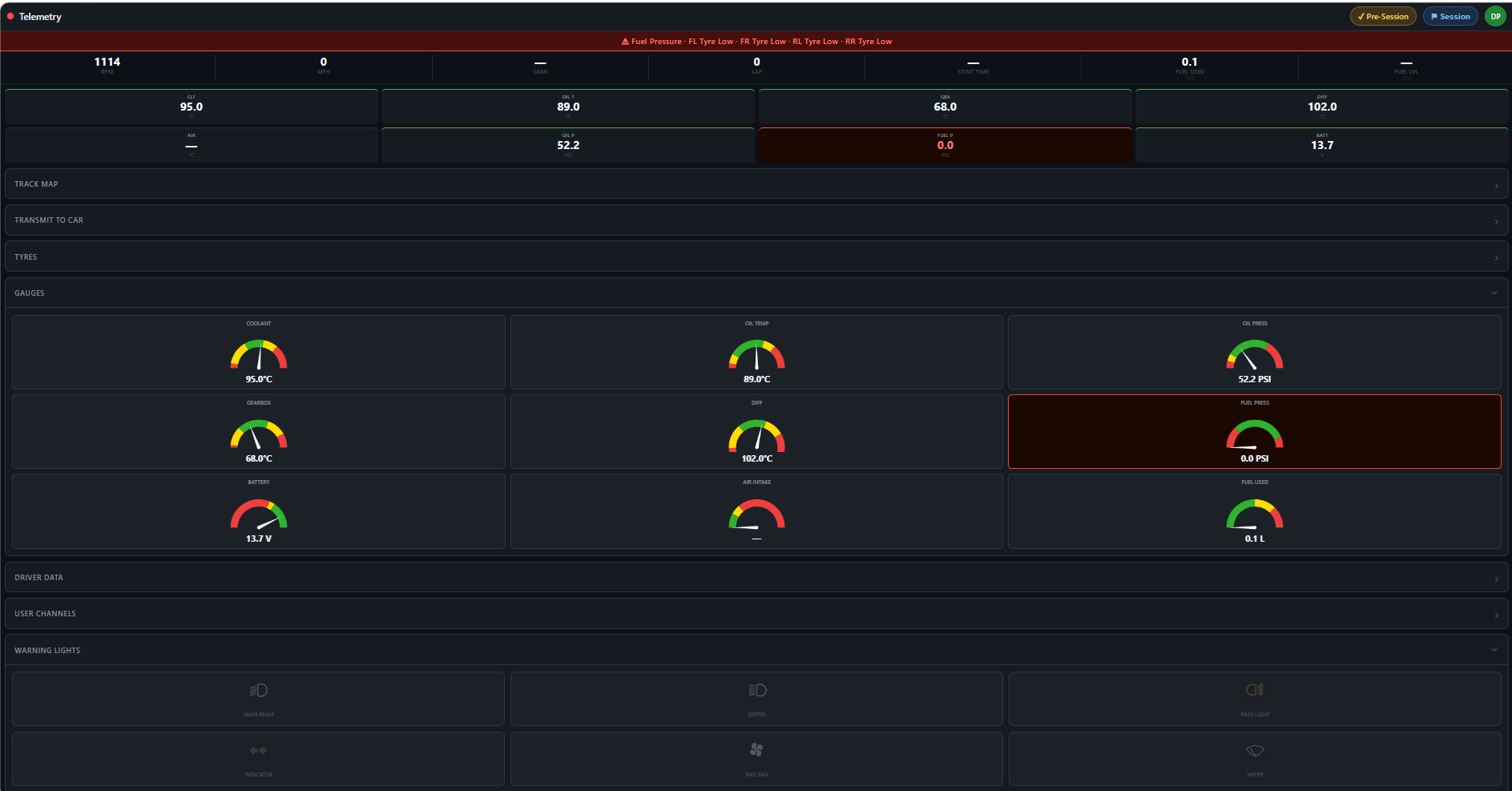This screenshot has height=791, width=1512.
Task: Click the STINT TIME readout
Action: click(974, 65)
